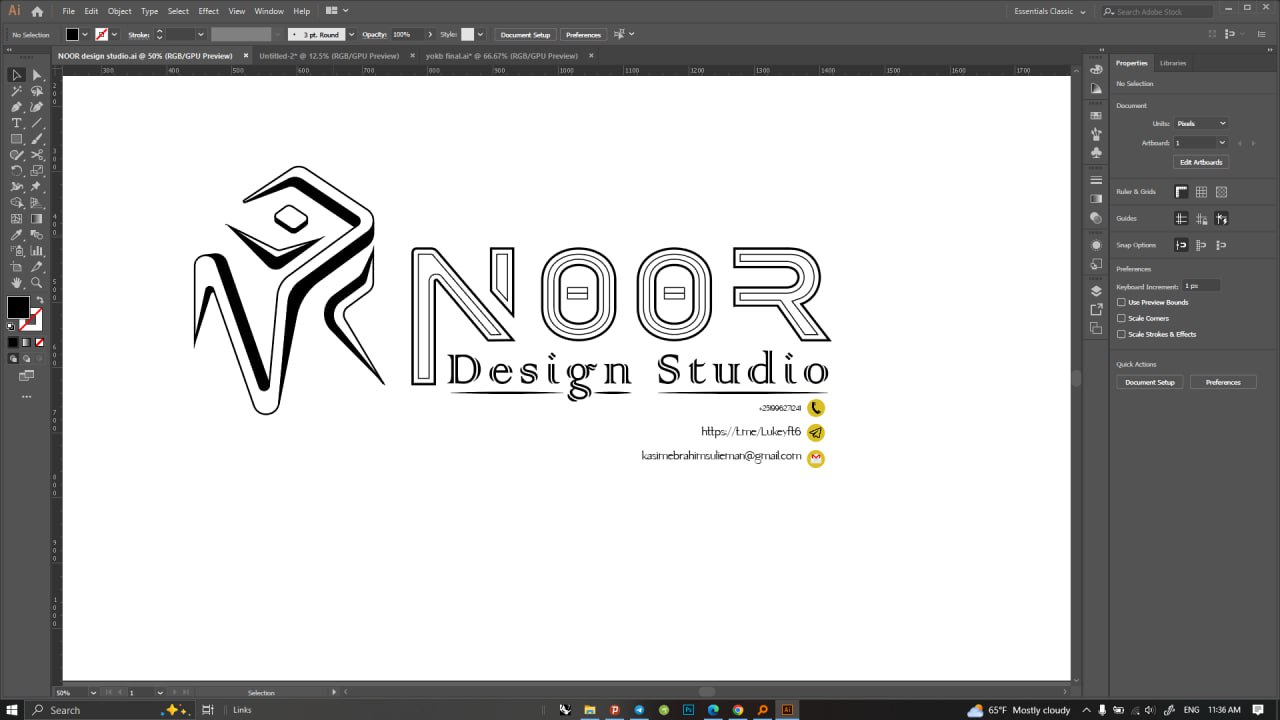Open the Effect menu
The height and width of the screenshot is (720, 1280).
pyautogui.click(x=208, y=11)
